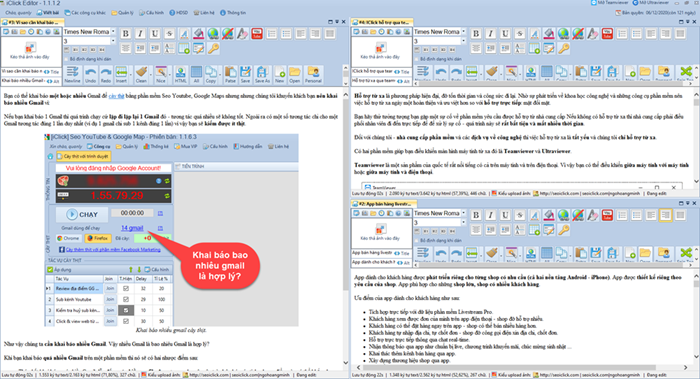The height and width of the screenshot is (379, 700).
Task: Expand the Clean button arrow in left #3 editor
Action: (x=151, y=74)
